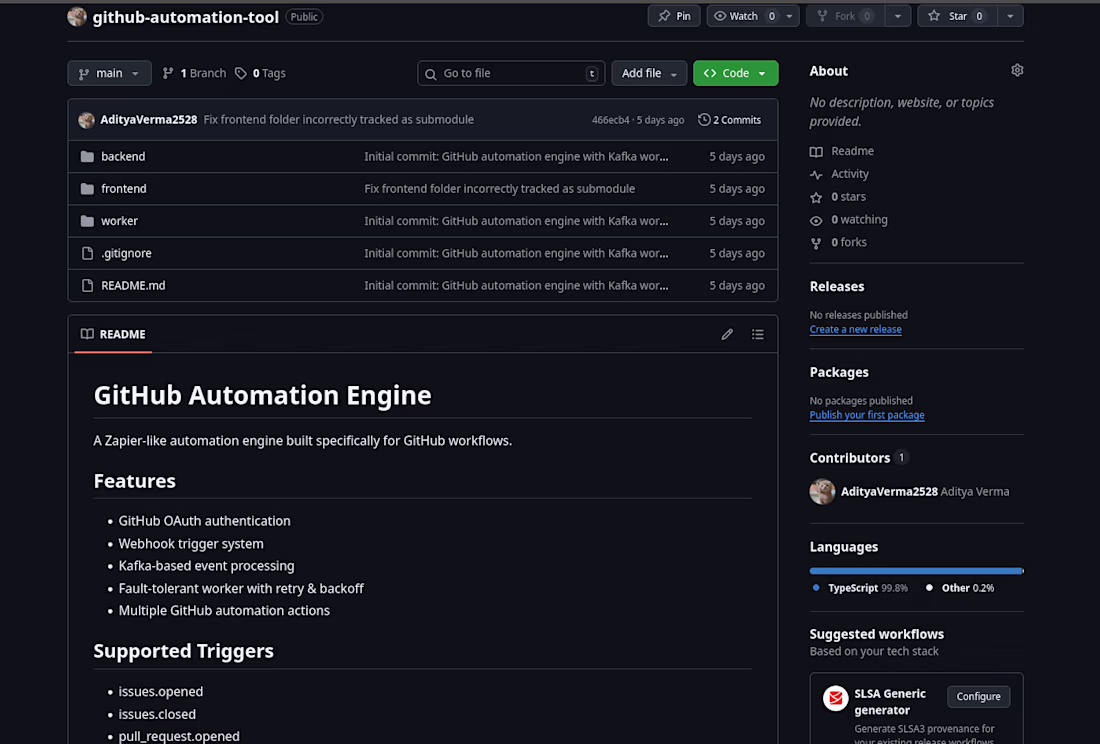Screen dimensions: 1100x744
Task: Click the Go to file search field
Action: 511,73
